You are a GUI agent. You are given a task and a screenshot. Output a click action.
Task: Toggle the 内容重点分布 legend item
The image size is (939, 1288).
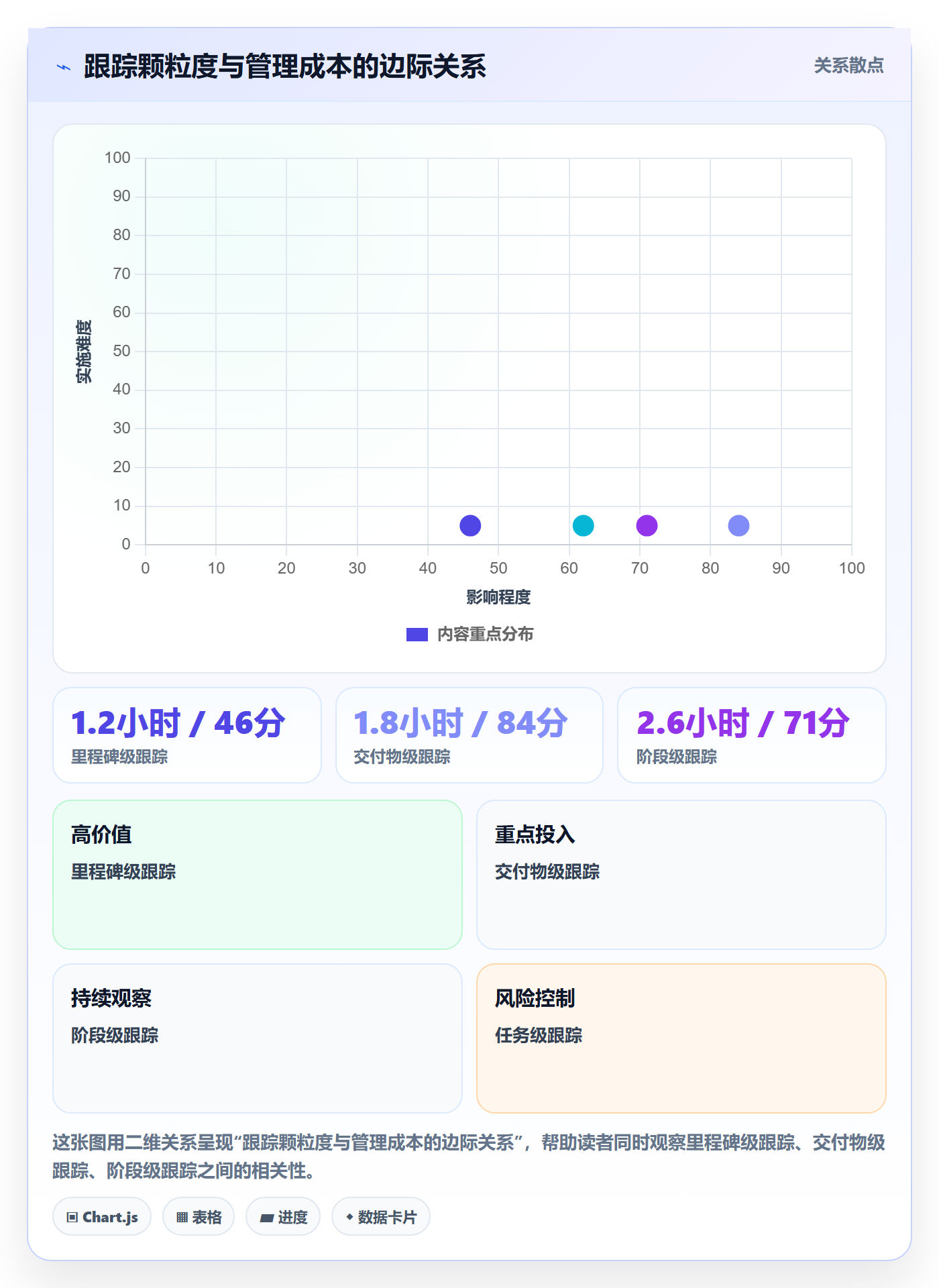coord(469,635)
